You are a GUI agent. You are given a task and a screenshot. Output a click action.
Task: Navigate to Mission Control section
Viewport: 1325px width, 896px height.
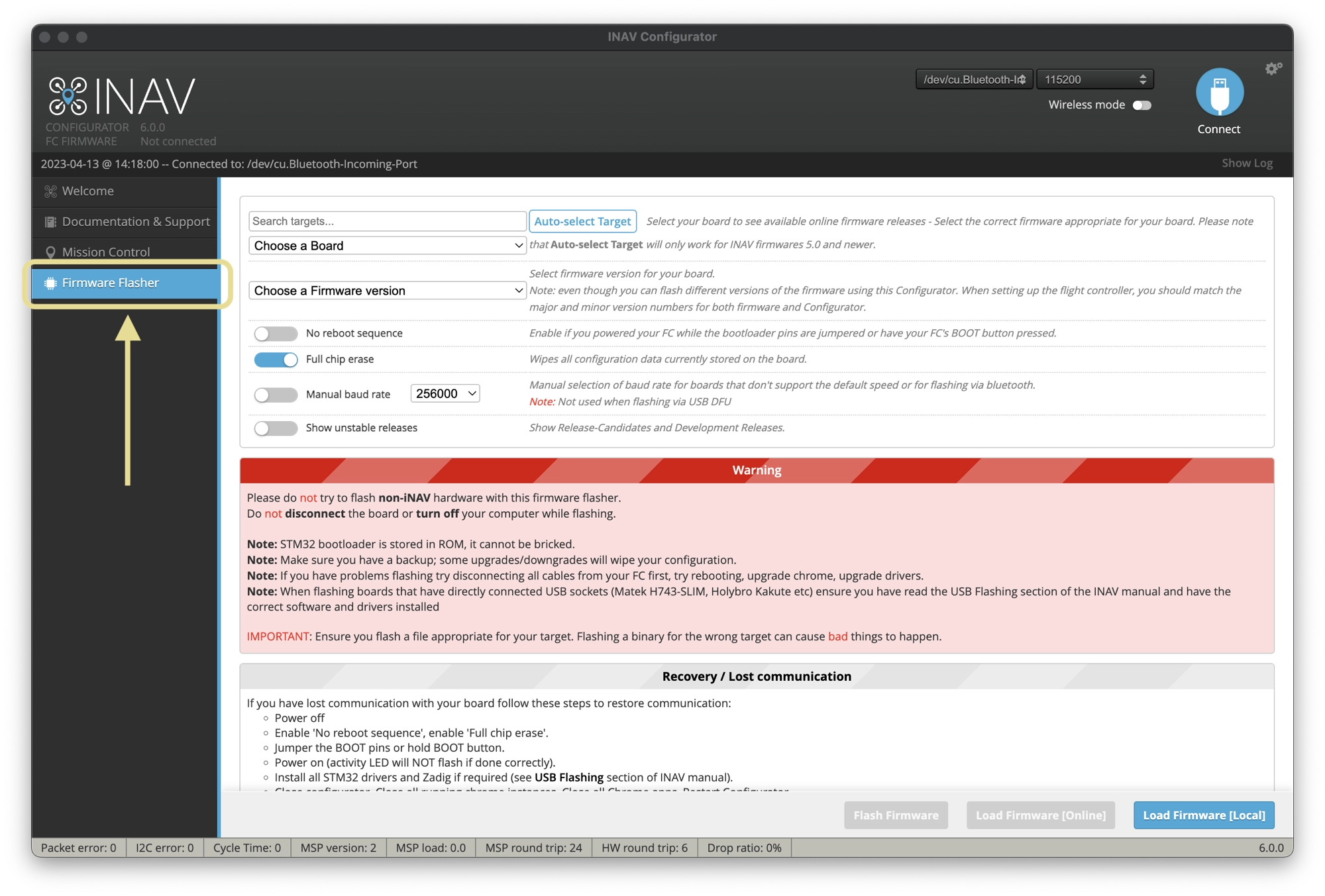click(x=106, y=252)
